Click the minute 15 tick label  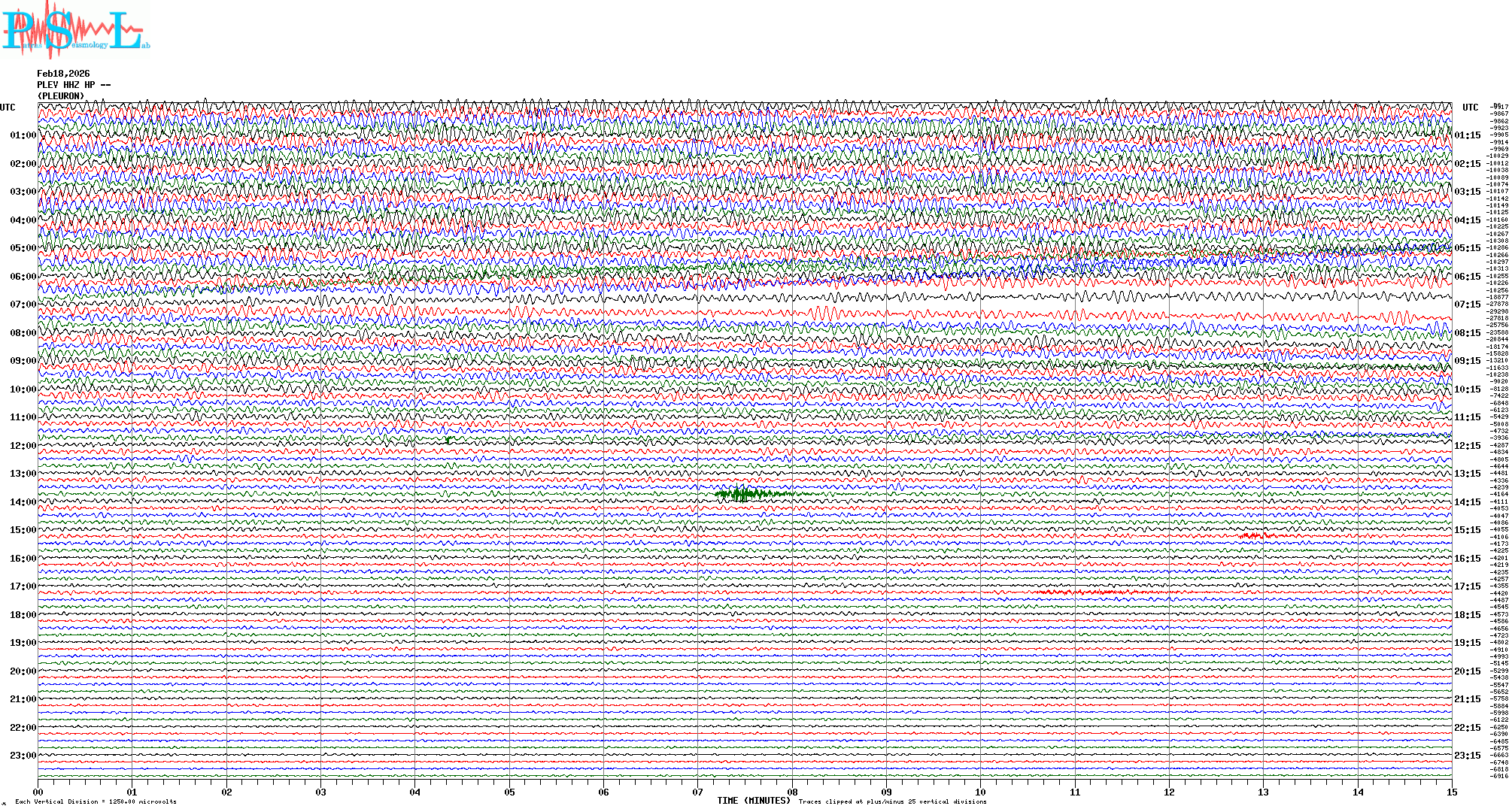point(1451,792)
